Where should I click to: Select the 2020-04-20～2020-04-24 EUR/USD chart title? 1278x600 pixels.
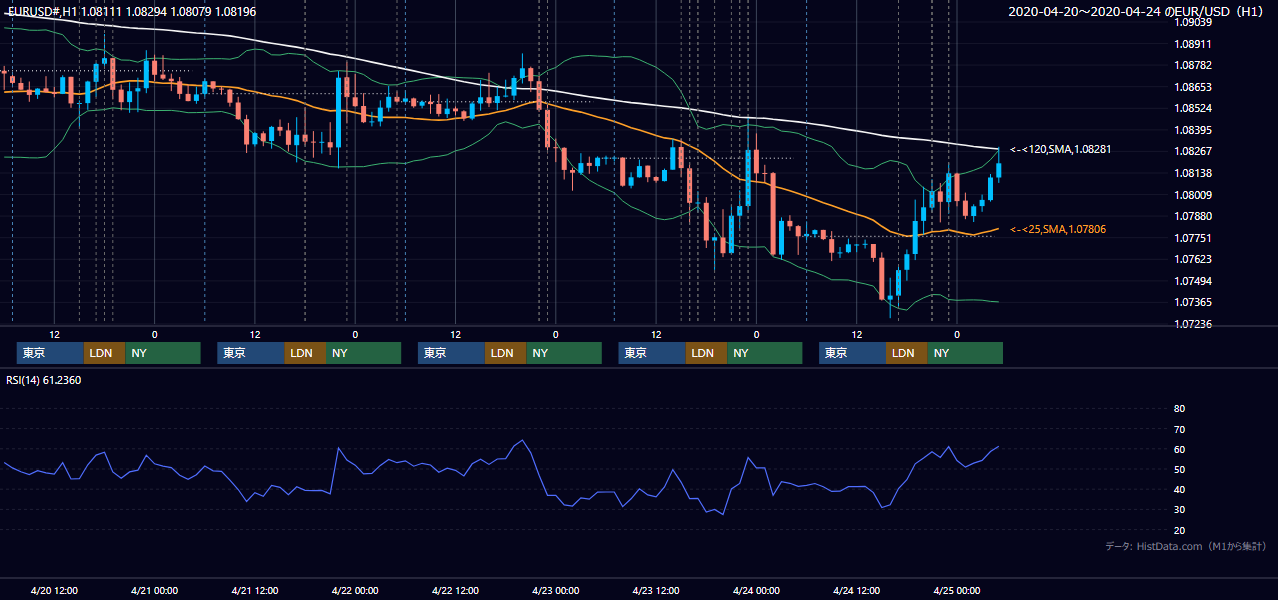click(1136, 11)
